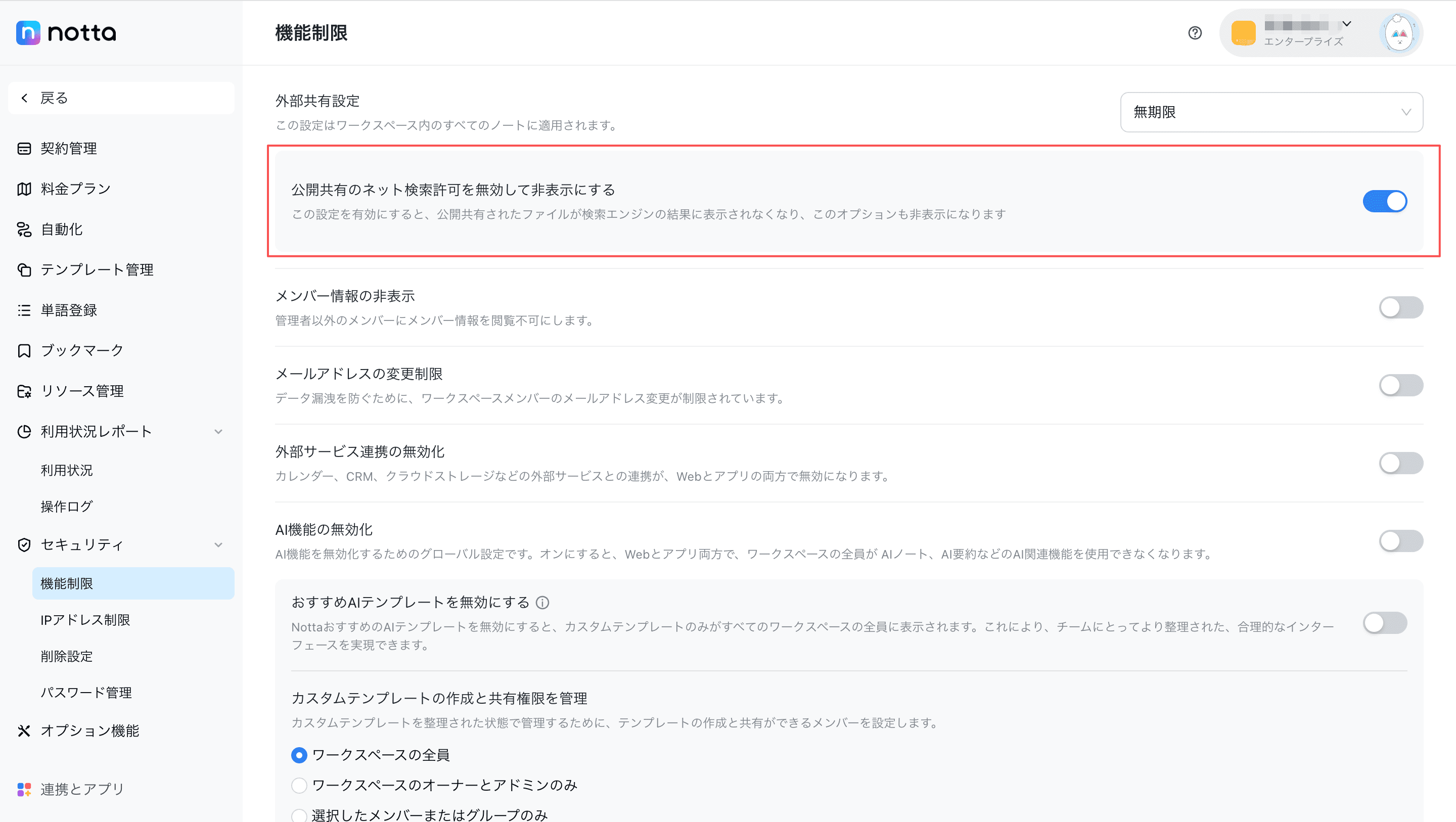1456x822 pixels.
Task: Open the IPアドレス制限 menu item
Action: [x=85, y=620]
